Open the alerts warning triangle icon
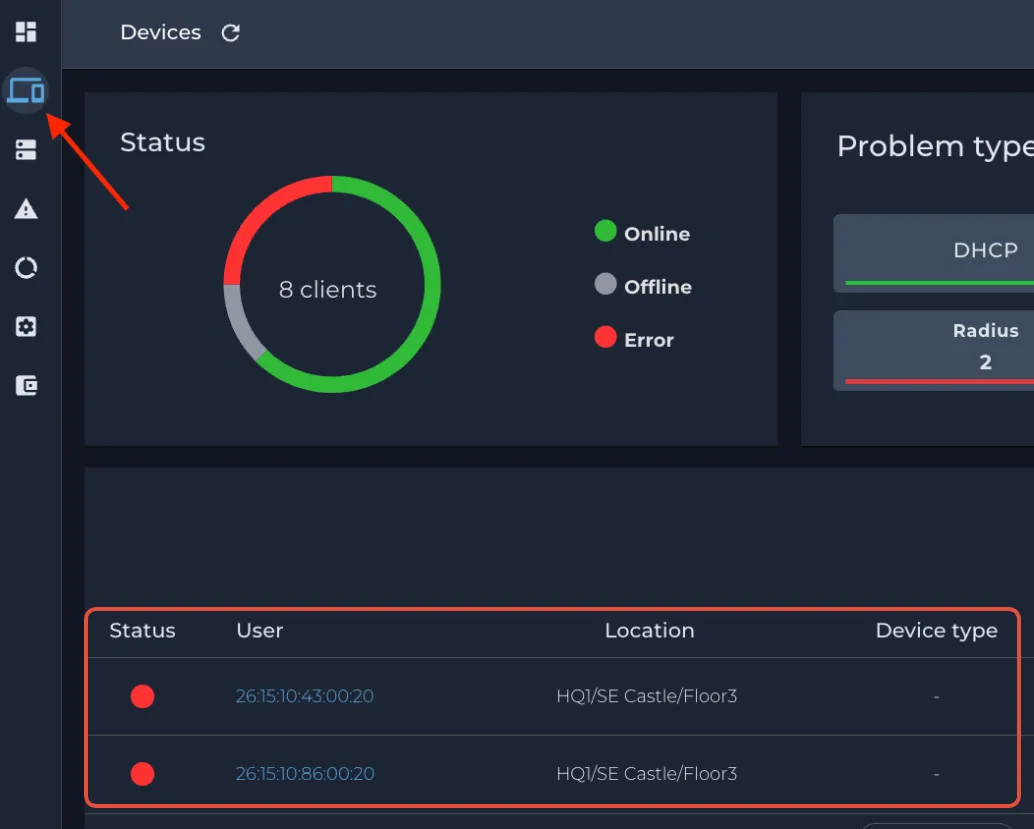This screenshot has height=829, width=1034. click(x=26, y=208)
